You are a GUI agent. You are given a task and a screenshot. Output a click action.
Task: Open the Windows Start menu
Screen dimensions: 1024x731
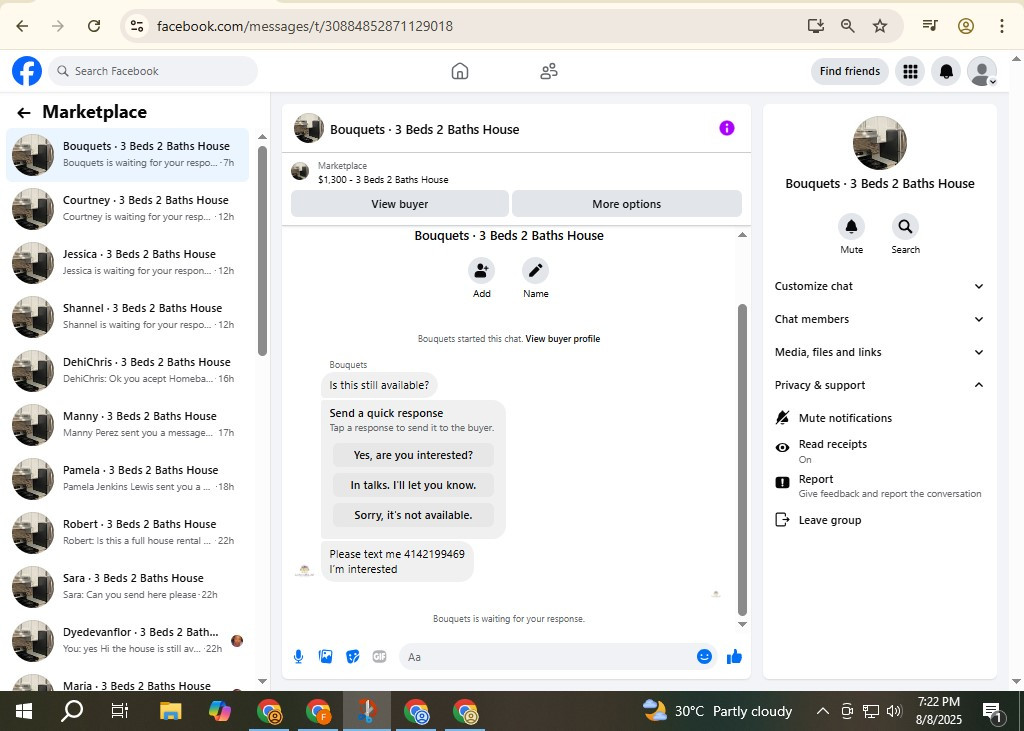(x=24, y=711)
